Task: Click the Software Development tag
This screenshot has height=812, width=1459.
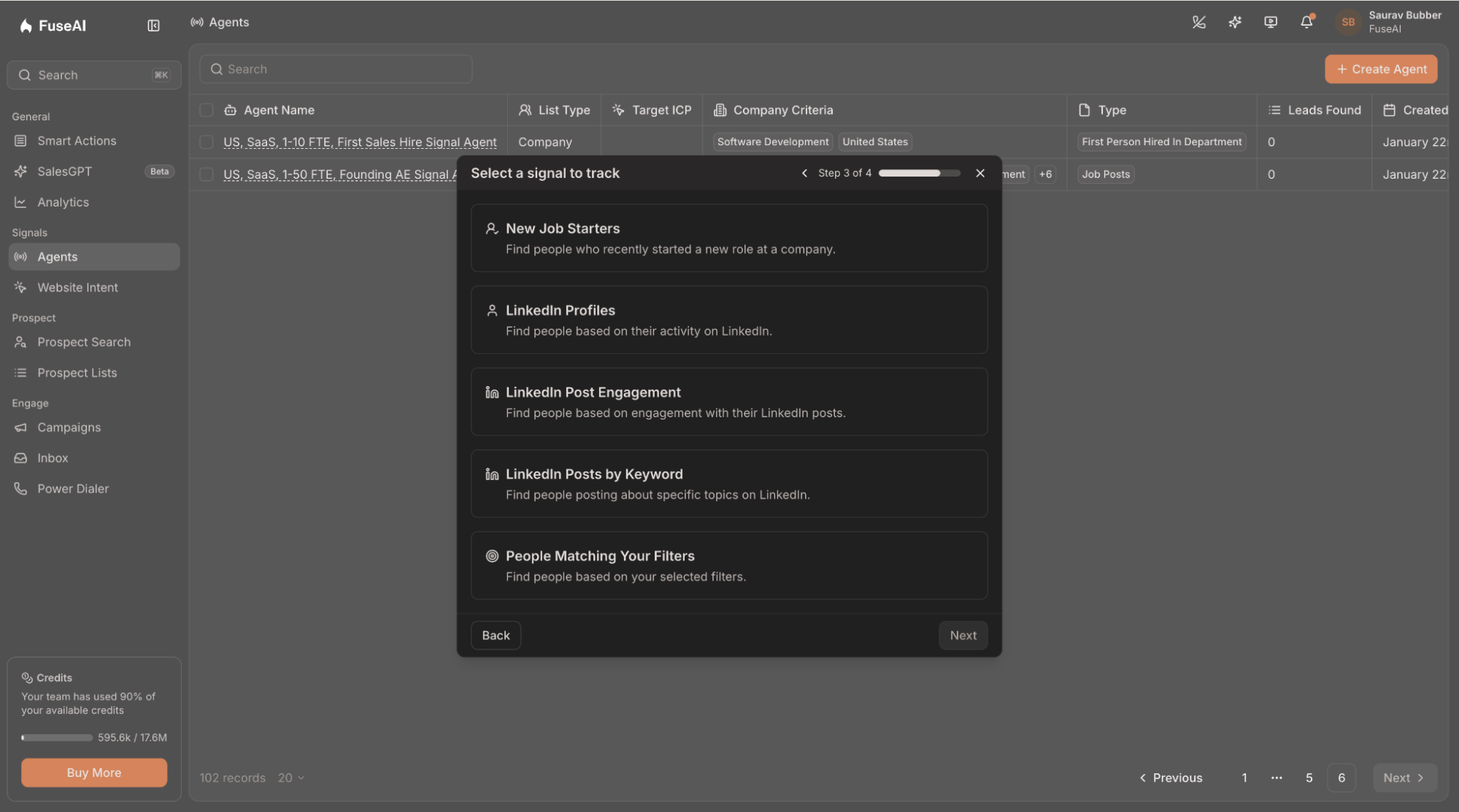Action: [x=773, y=142]
